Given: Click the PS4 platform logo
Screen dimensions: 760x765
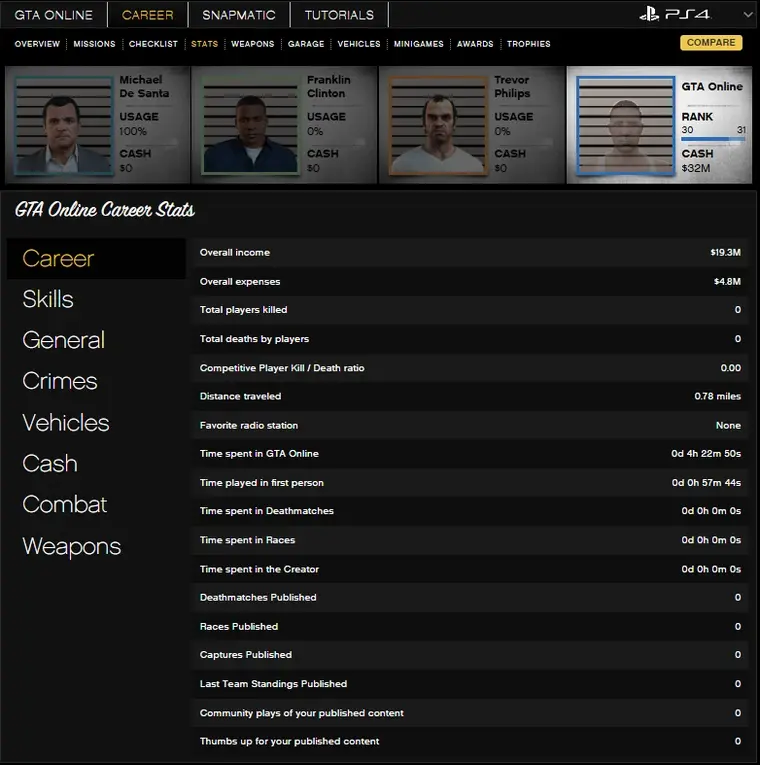Looking at the screenshot, I should tap(675, 15).
